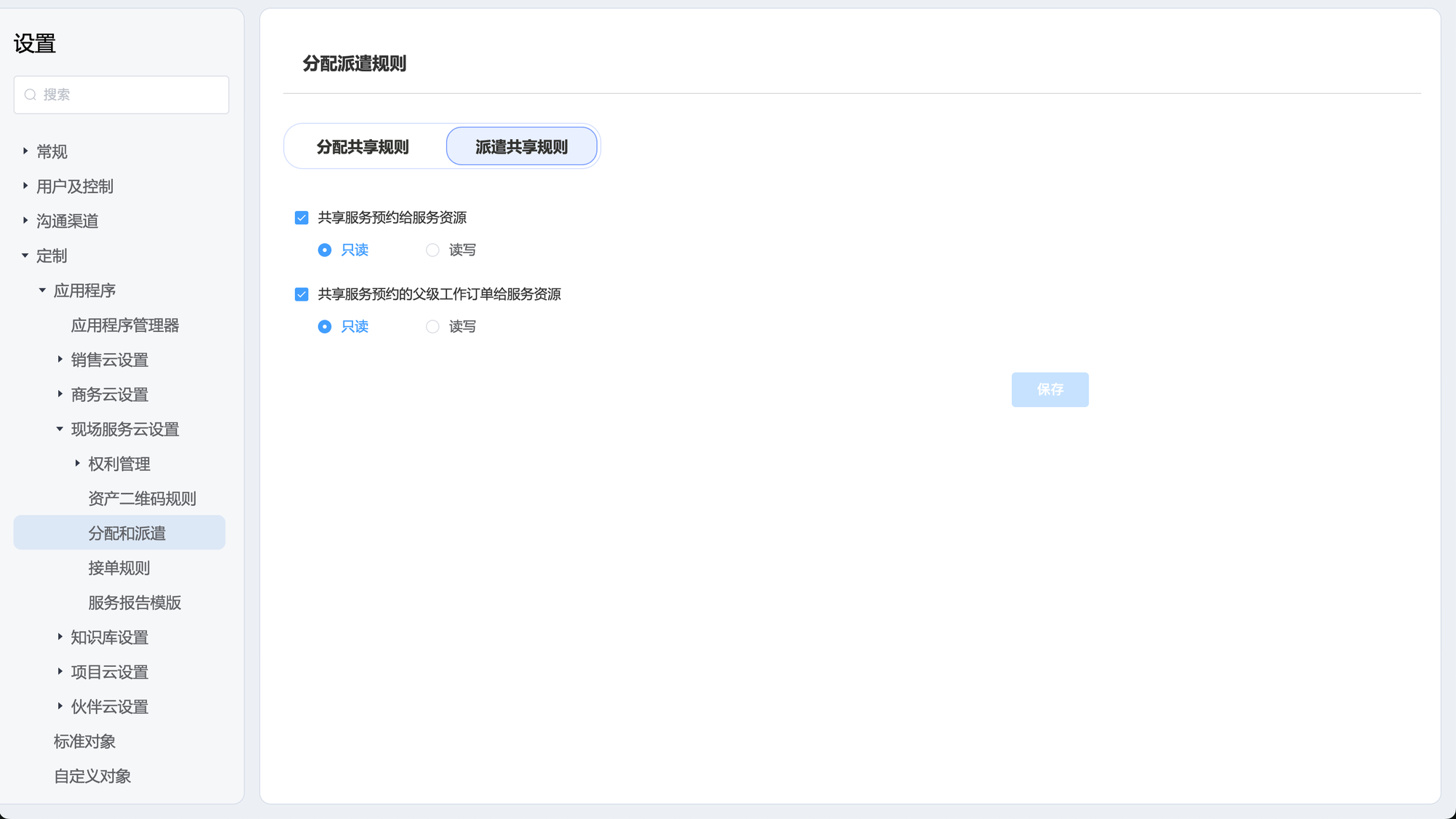Select 读写 for first sharing rule
1456x819 pixels.
[x=432, y=250]
